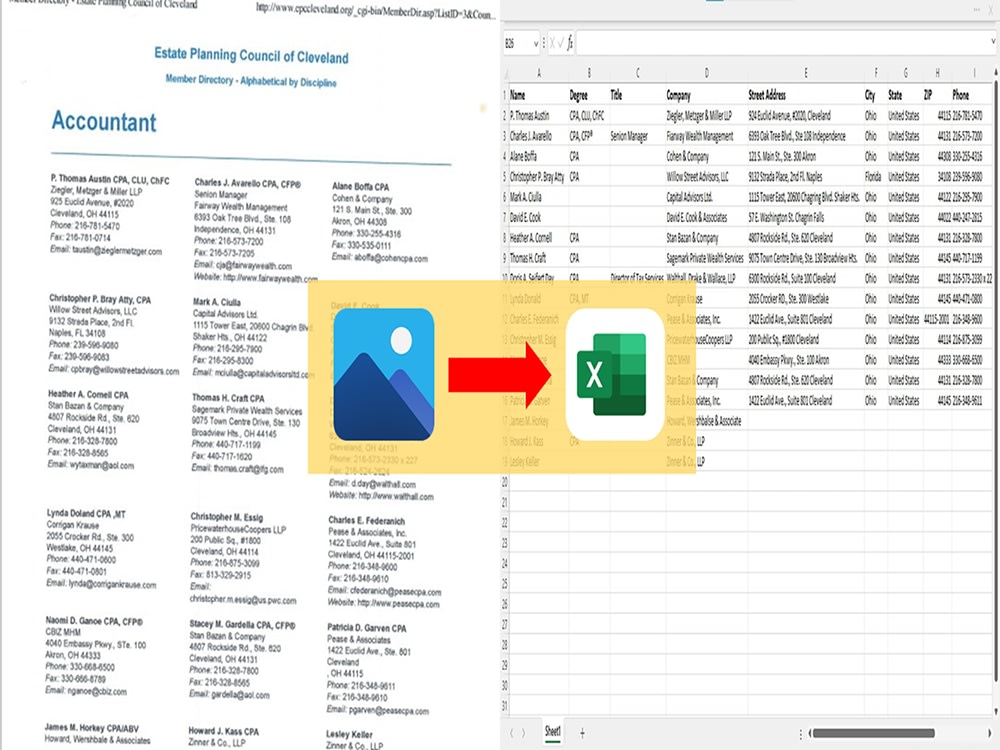Click the 'CPA, CLU, ChFC' degree cell
The height and width of the screenshot is (750, 1000).
click(x=589, y=115)
